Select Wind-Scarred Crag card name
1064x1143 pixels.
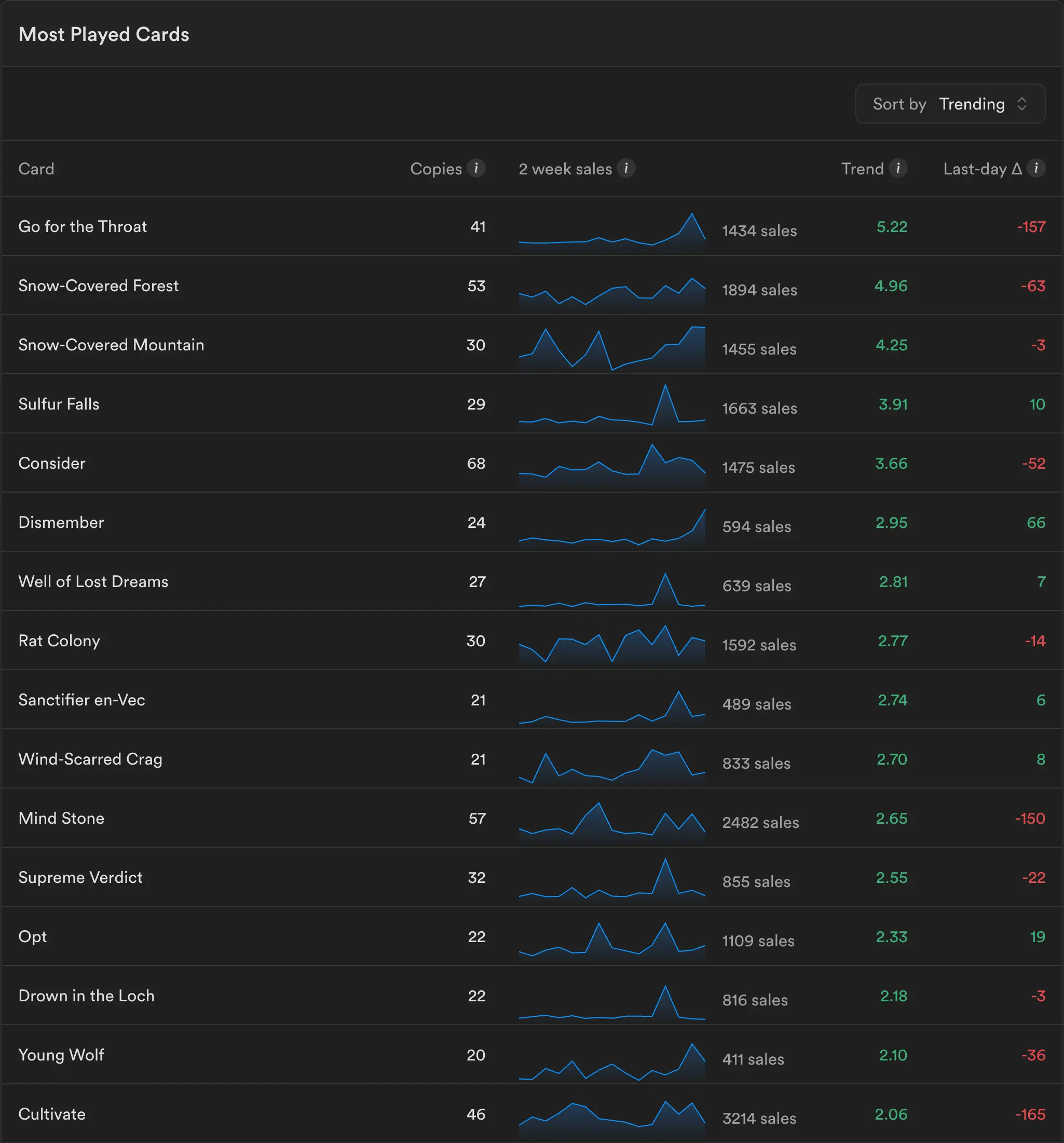(90, 759)
